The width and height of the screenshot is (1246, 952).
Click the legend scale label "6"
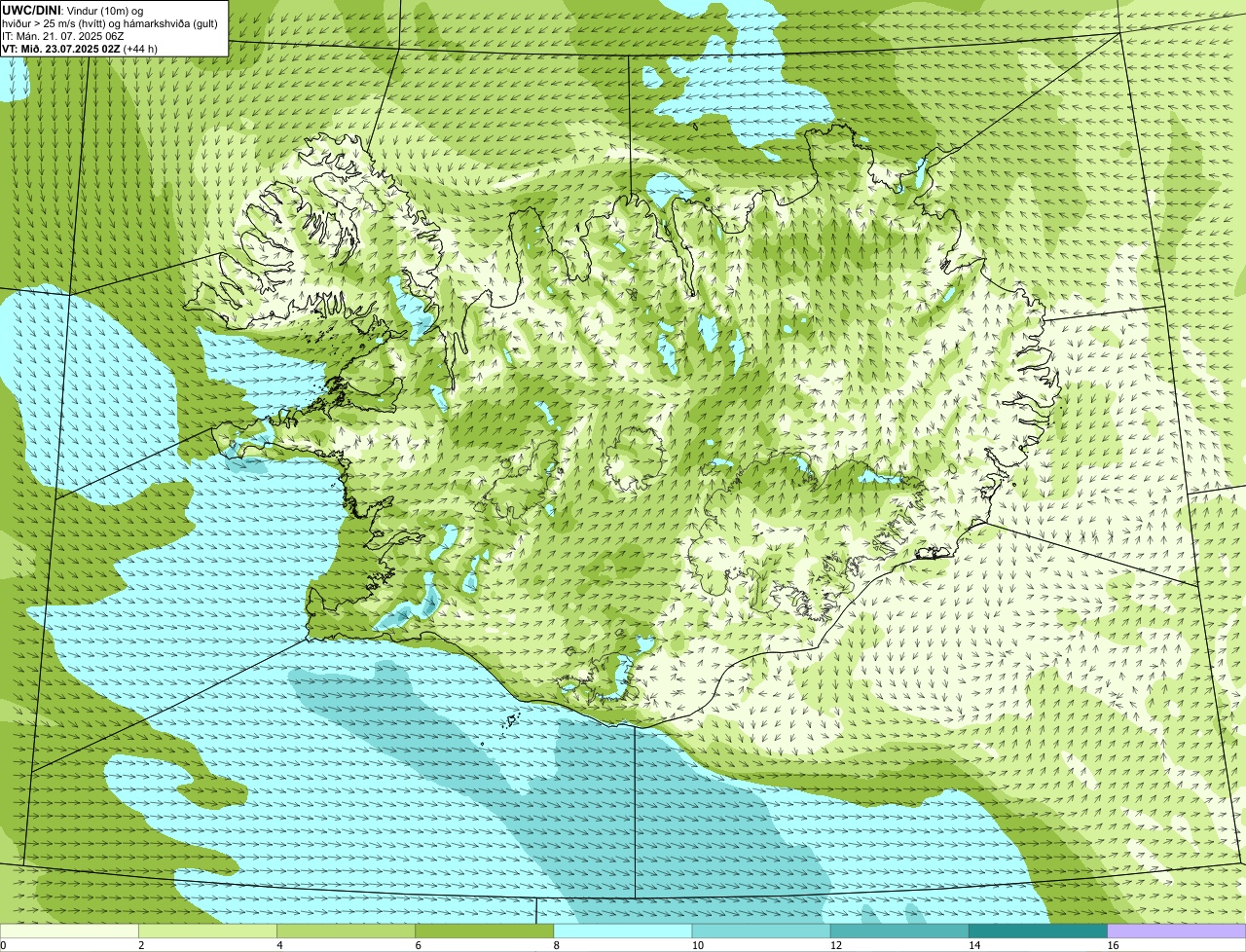click(x=419, y=945)
